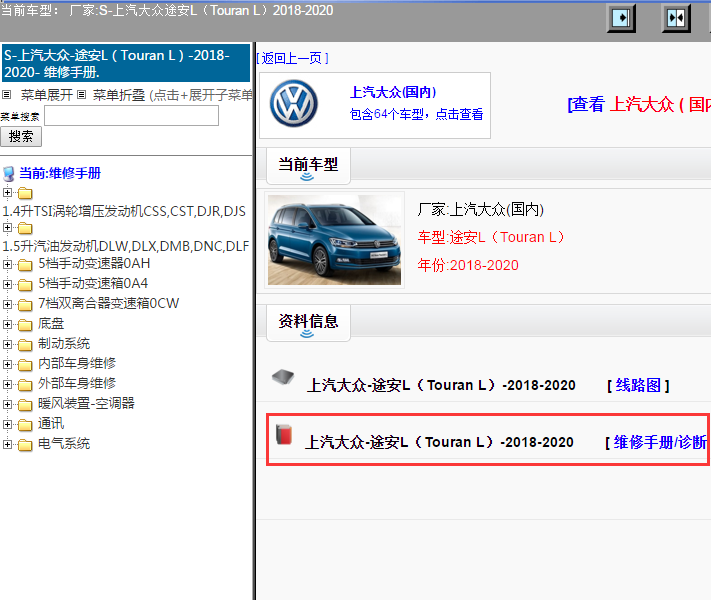Image resolution: width=711 pixels, height=600 pixels.
Task: Select the 1.4升TSI涡轮增压发动机CSS,CST,DJR,DJS item
Action: tap(124, 211)
